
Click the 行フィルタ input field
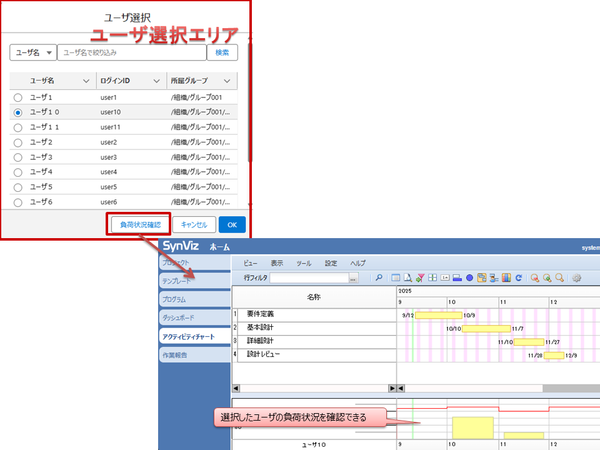(309, 278)
